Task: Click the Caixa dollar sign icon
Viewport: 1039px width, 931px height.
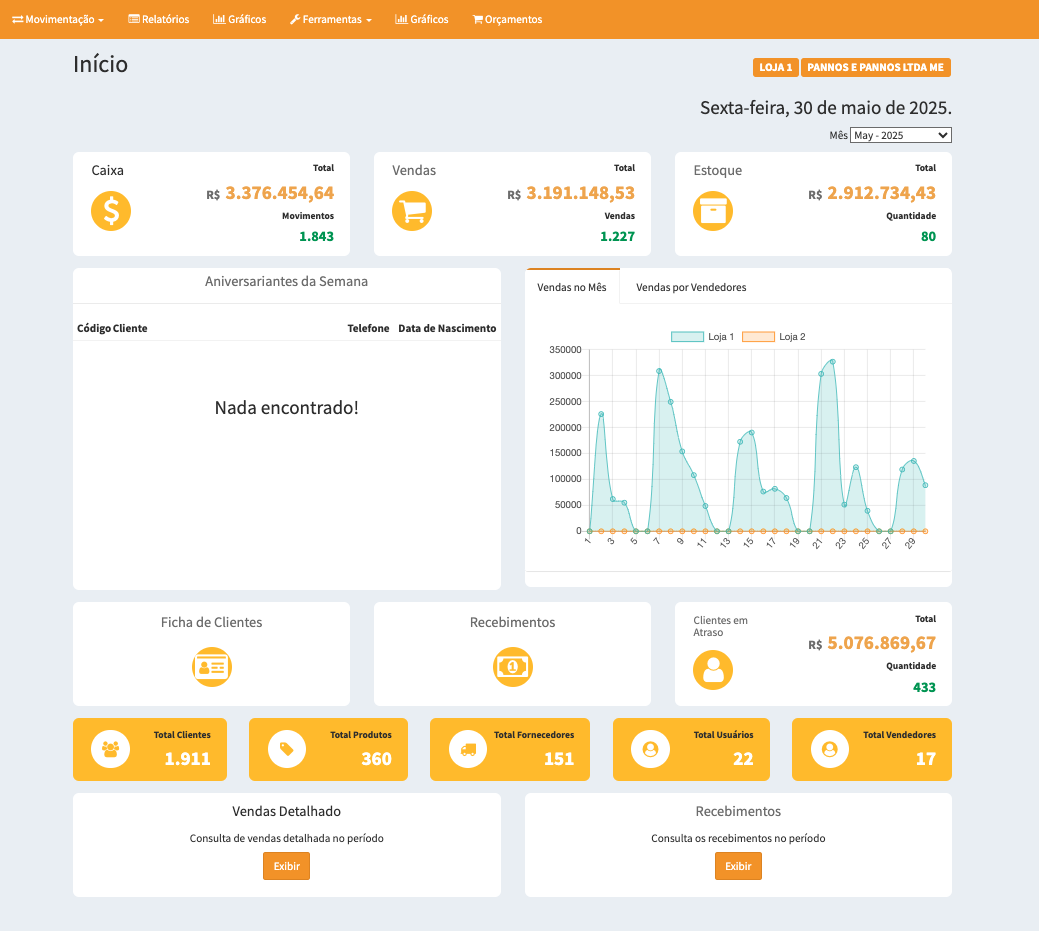Action: pos(111,211)
